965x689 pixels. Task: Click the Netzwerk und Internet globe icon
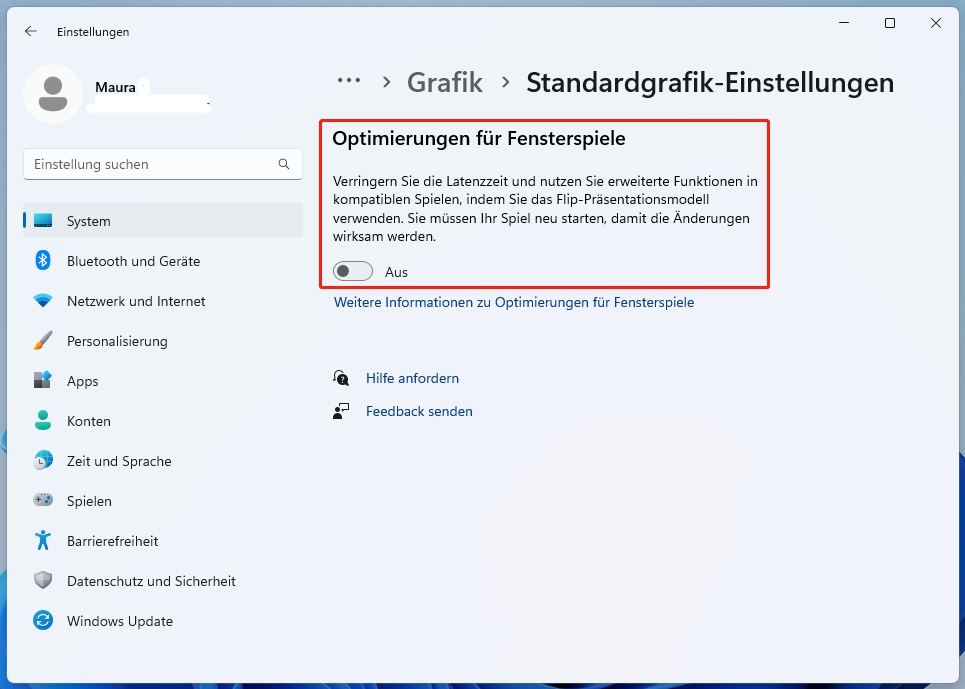(x=44, y=301)
